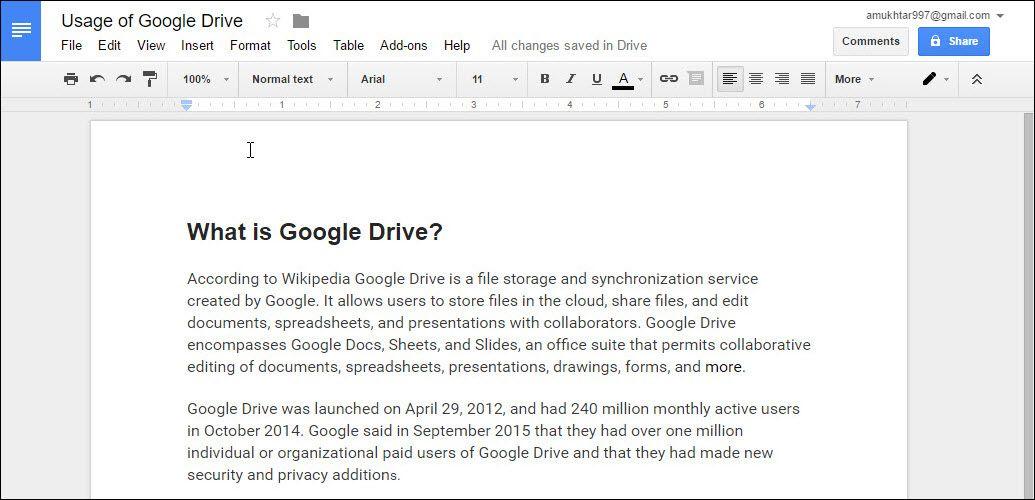The image size is (1035, 500).
Task: Open the Add-ons menu
Action: pyautogui.click(x=403, y=46)
